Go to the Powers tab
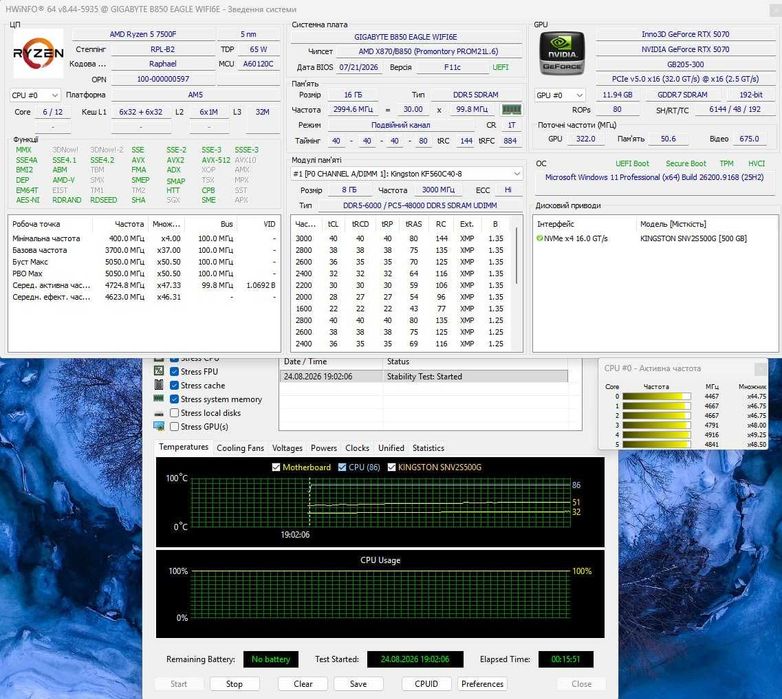The height and width of the screenshot is (699, 782). pyautogui.click(x=324, y=448)
